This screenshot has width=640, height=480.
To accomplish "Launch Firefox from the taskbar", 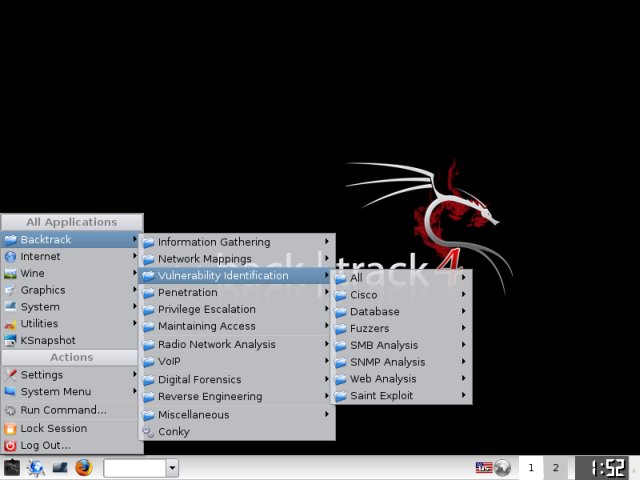I will pyautogui.click(x=84, y=468).
